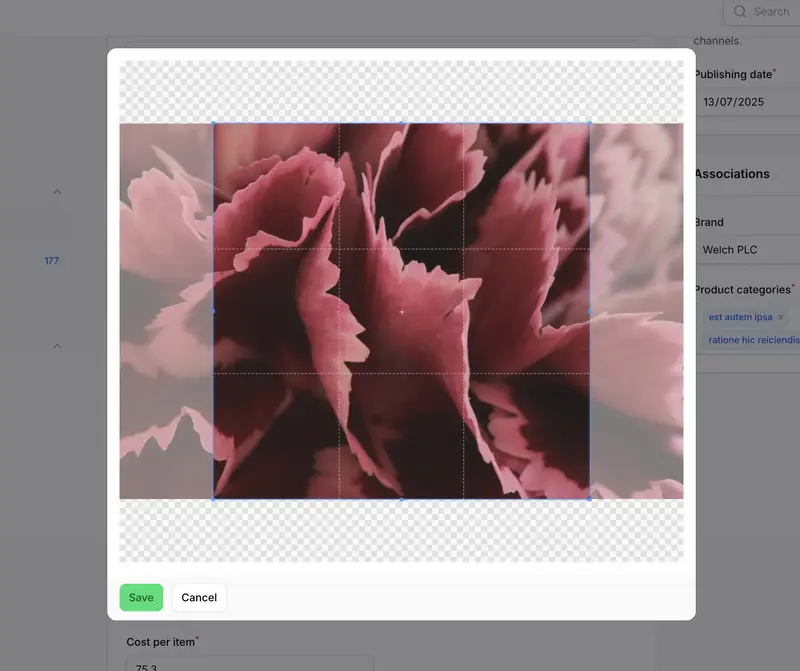This screenshot has height=671, width=800.
Task: Open the Search with the magnifier icon
Action: click(762, 11)
